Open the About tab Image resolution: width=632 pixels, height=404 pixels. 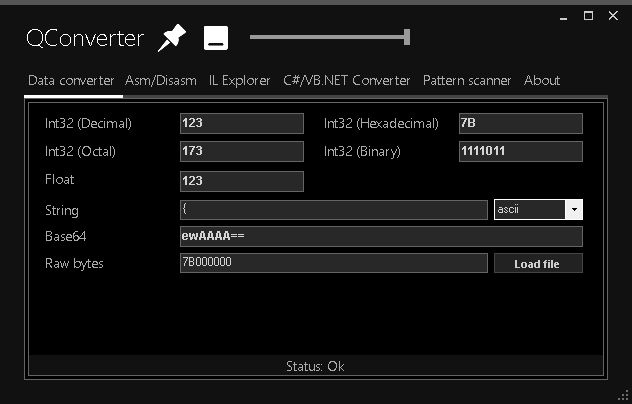(x=542, y=81)
